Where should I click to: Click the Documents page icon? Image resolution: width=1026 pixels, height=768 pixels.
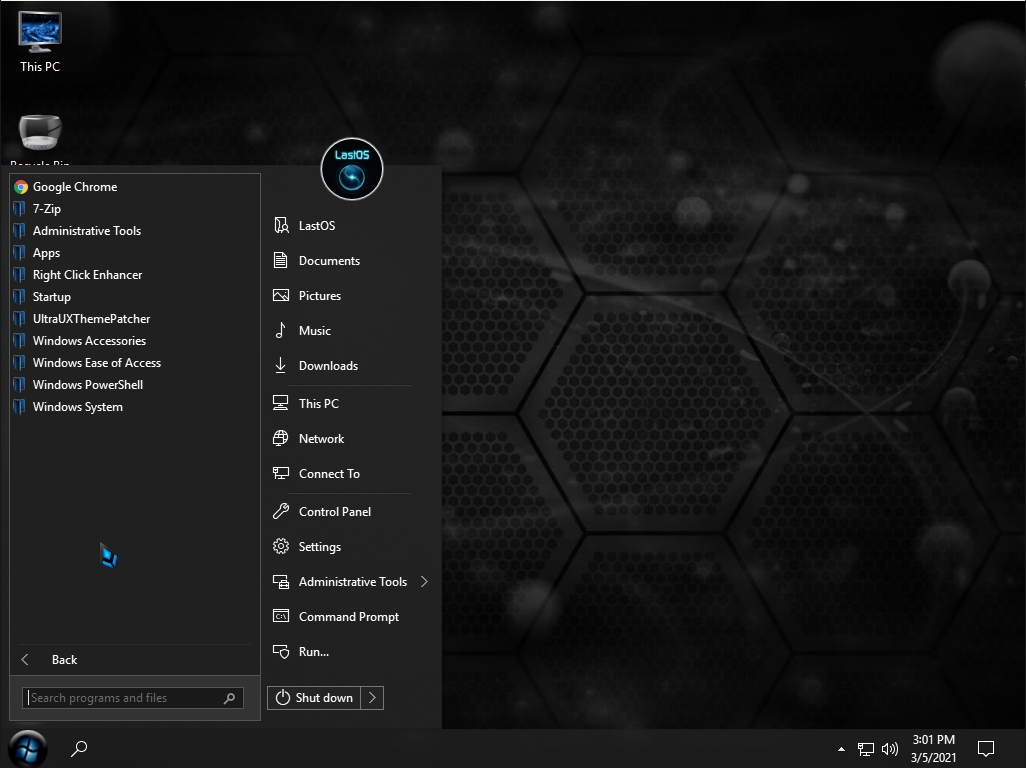pyautogui.click(x=281, y=260)
